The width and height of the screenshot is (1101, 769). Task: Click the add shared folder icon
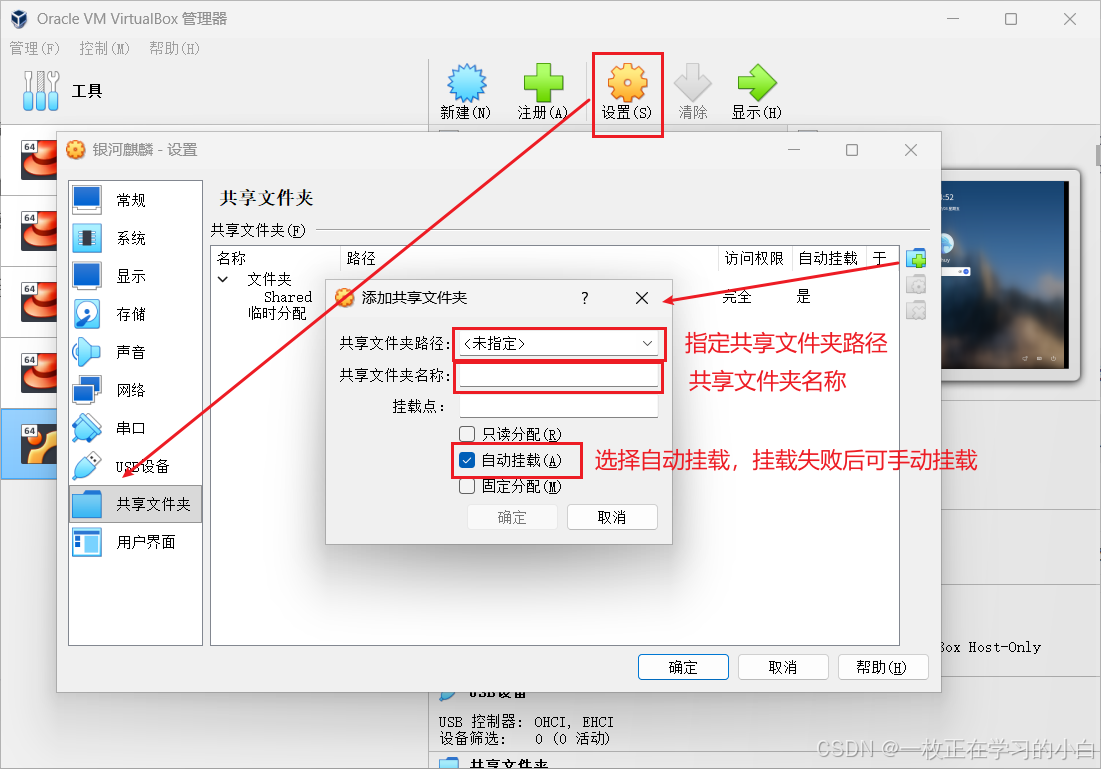tap(916, 258)
